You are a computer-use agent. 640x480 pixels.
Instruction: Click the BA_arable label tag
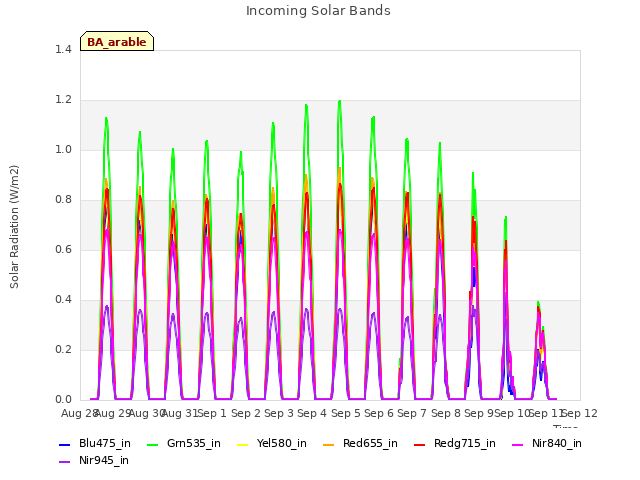coord(117,41)
